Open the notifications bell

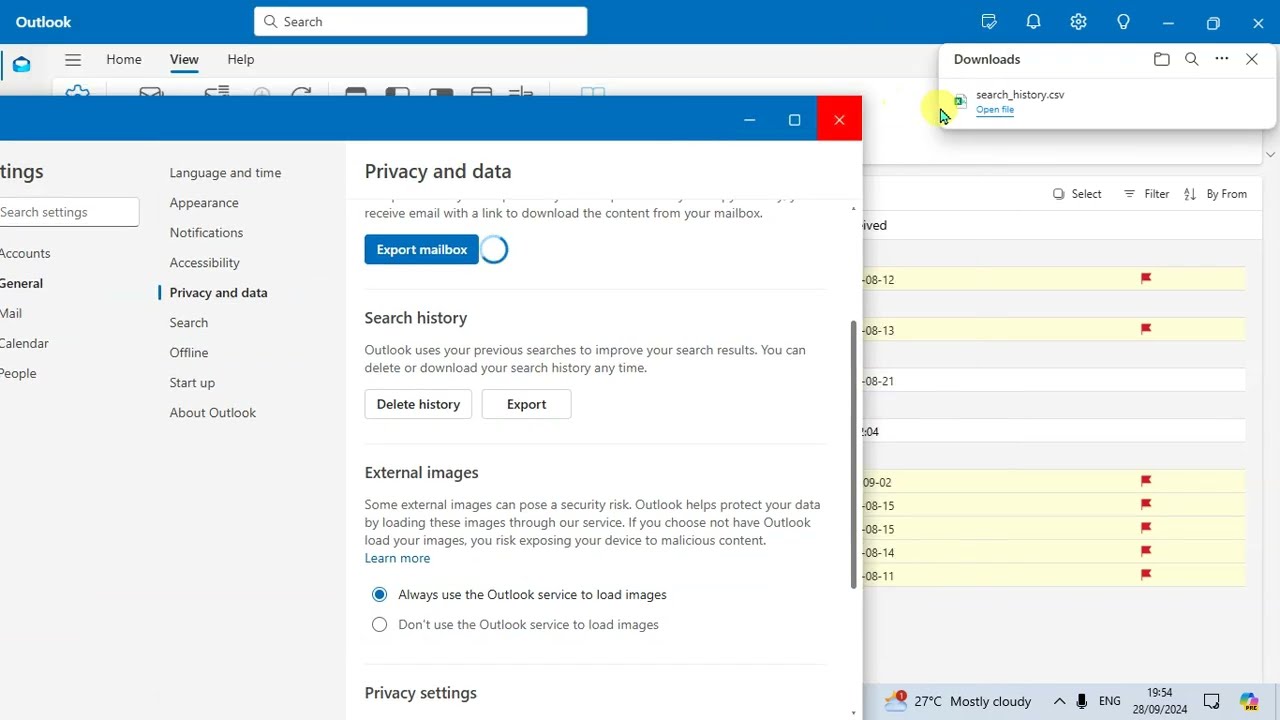click(1034, 22)
